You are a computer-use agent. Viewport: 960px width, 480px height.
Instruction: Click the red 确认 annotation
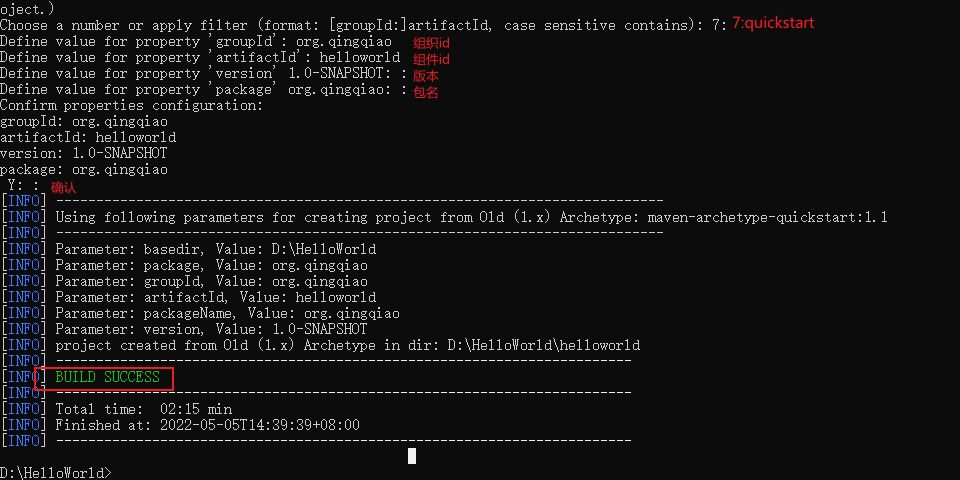click(64, 187)
